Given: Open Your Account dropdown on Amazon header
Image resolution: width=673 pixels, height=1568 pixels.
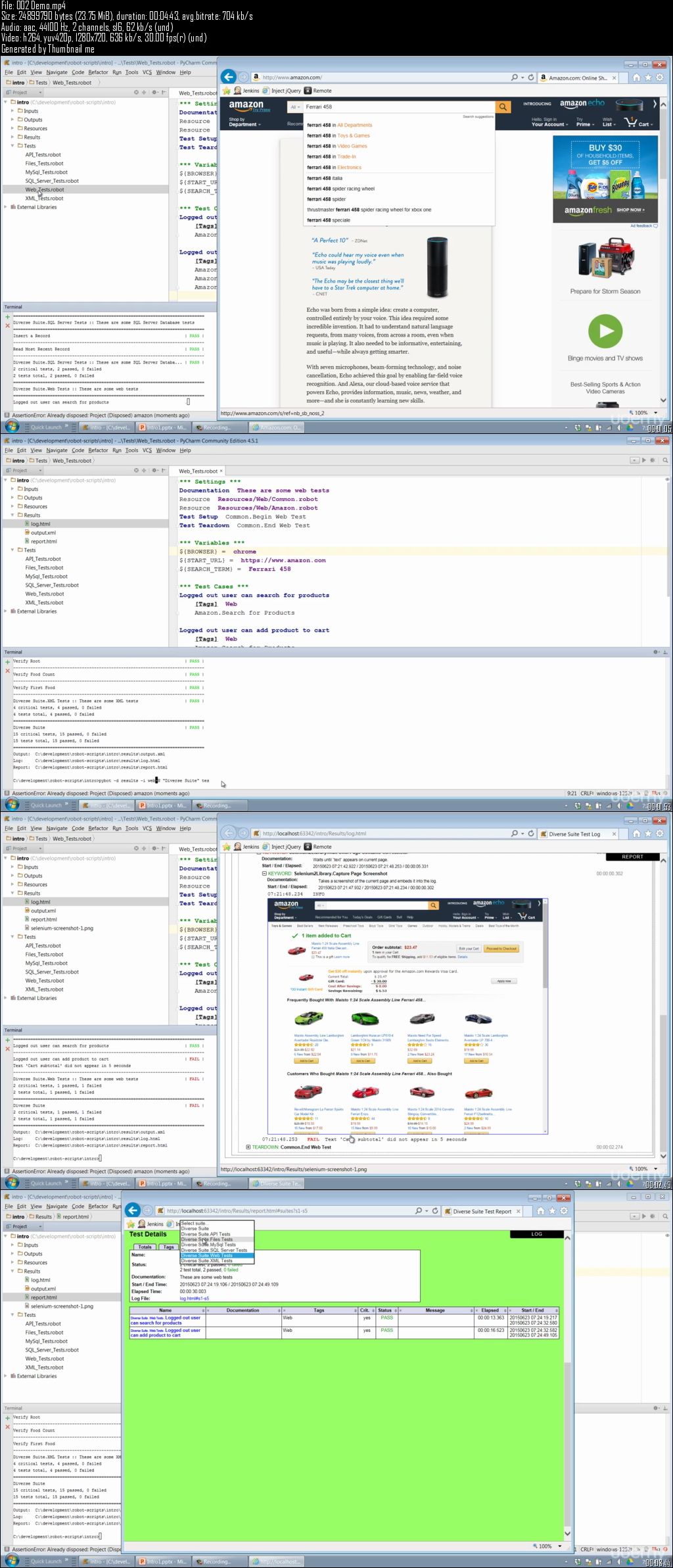Looking at the screenshot, I should point(549,122).
